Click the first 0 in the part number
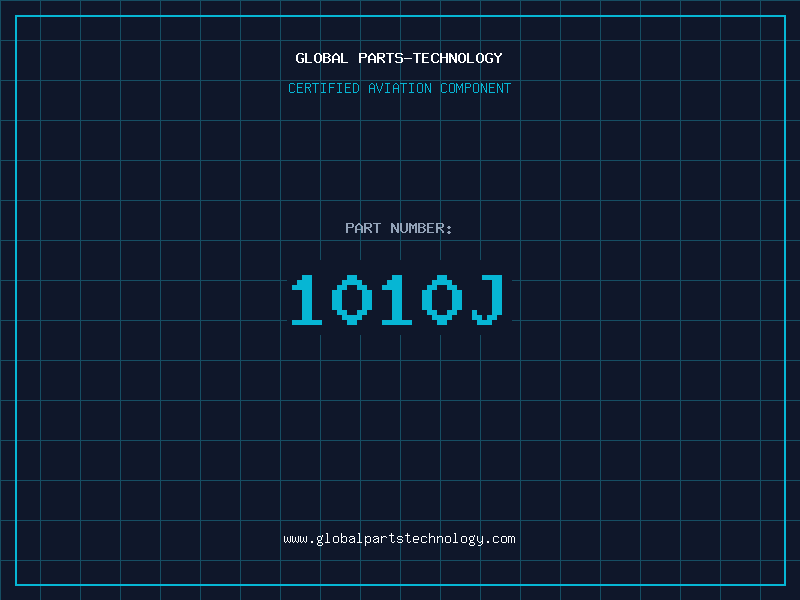Viewport: 800px width, 600px height. 352,301
